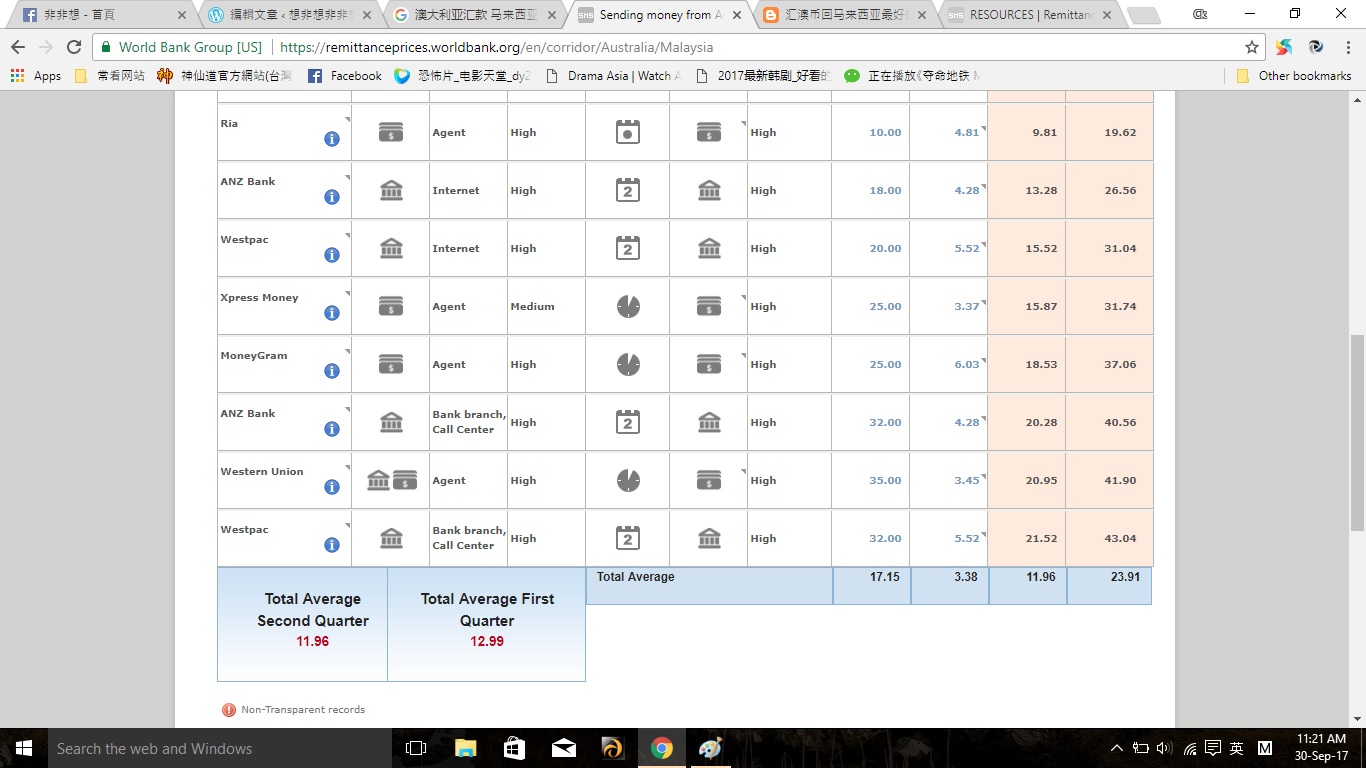The image size is (1366, 768).
Task: Open the MoneyGram info icon
Action: pyautogui.click(x=331, y=371)
